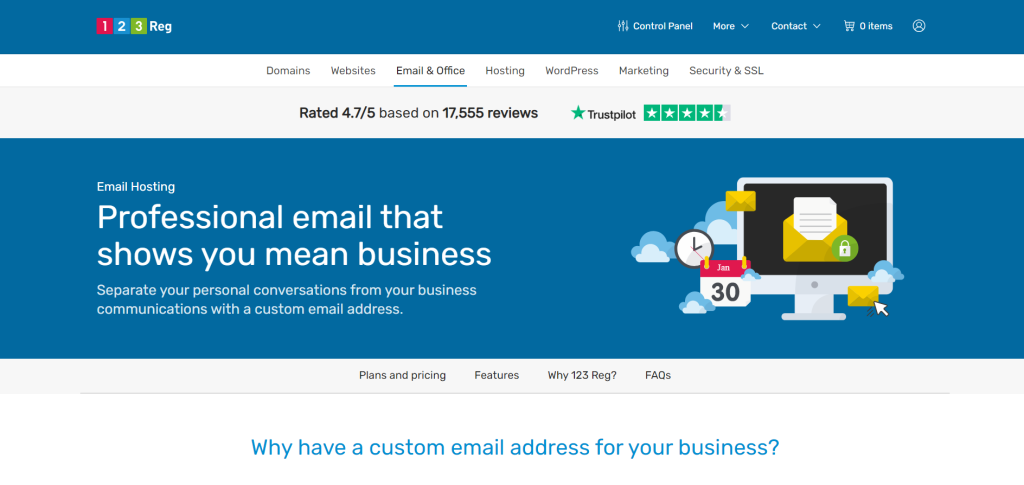Click the 123 Reg logo

point(134,26)
